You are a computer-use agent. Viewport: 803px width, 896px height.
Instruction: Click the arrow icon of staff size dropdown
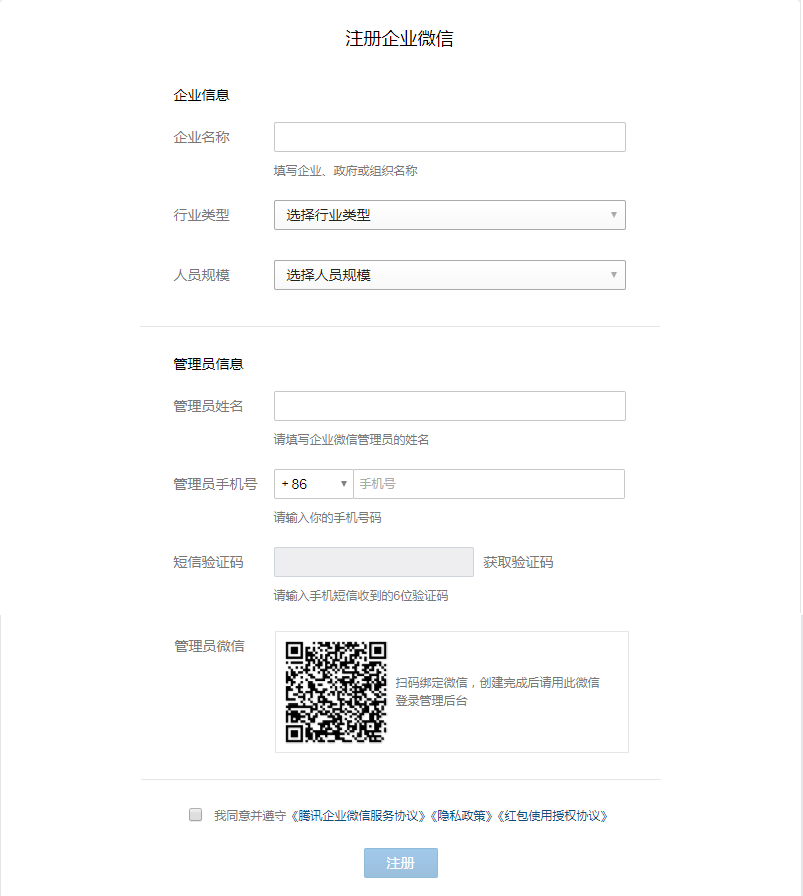[x=614, y=275]
